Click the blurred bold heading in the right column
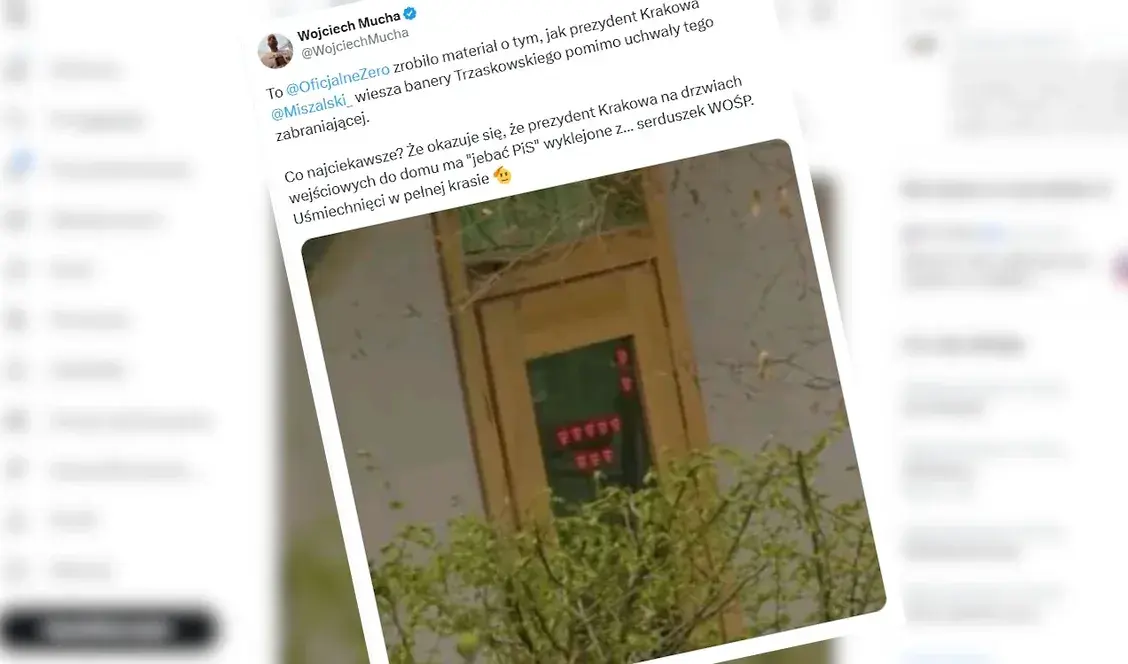Viewport: 1128px width, 664px height. click(x=1006, y=190)
